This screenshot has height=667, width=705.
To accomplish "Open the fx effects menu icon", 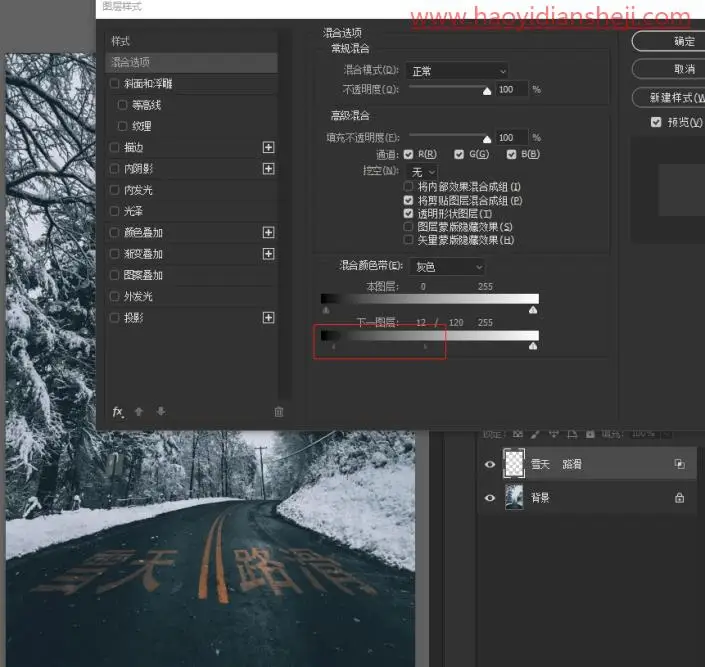I will point(118,412).
